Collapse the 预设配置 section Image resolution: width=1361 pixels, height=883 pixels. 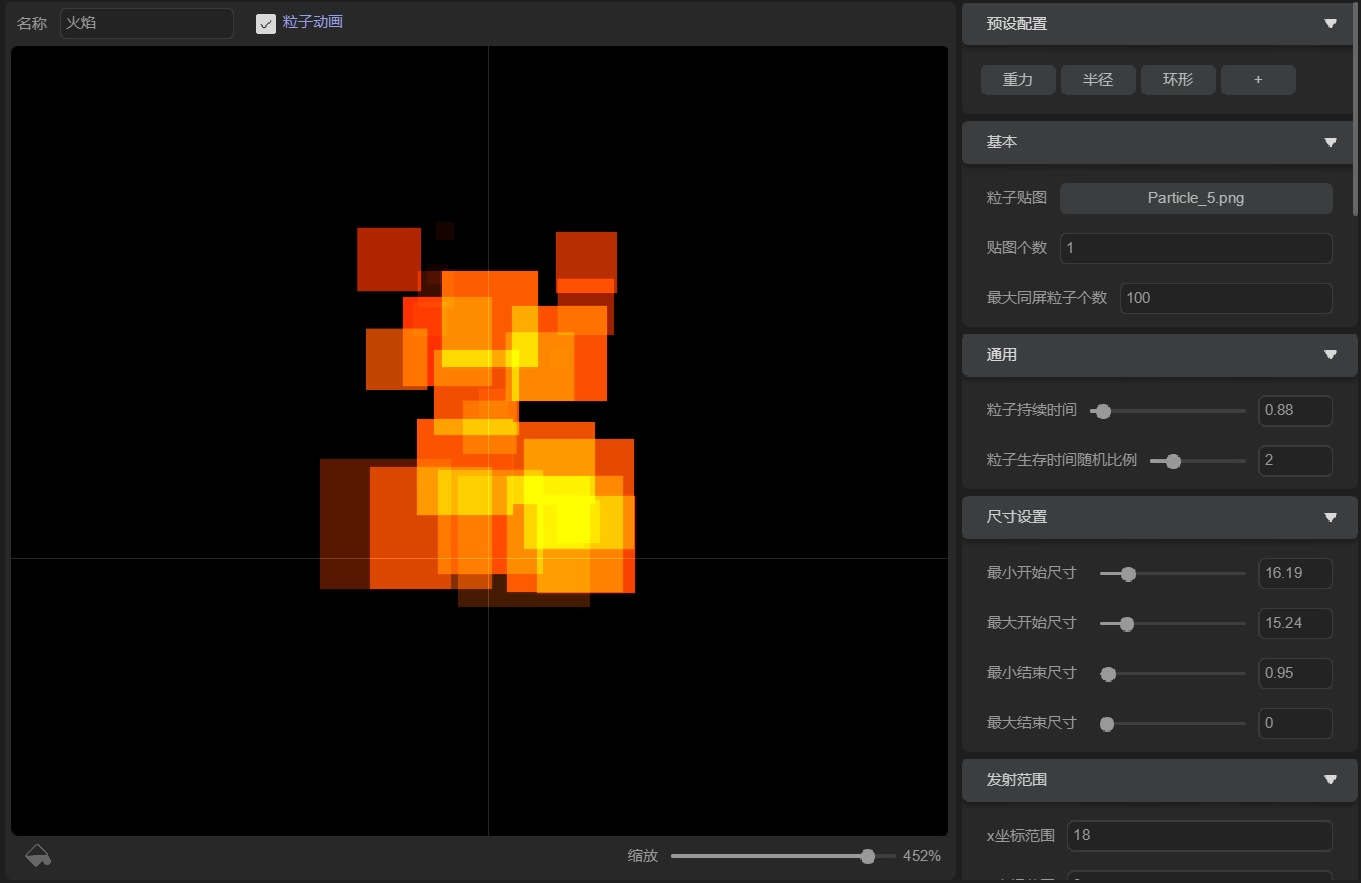(x=1330, y=24)
